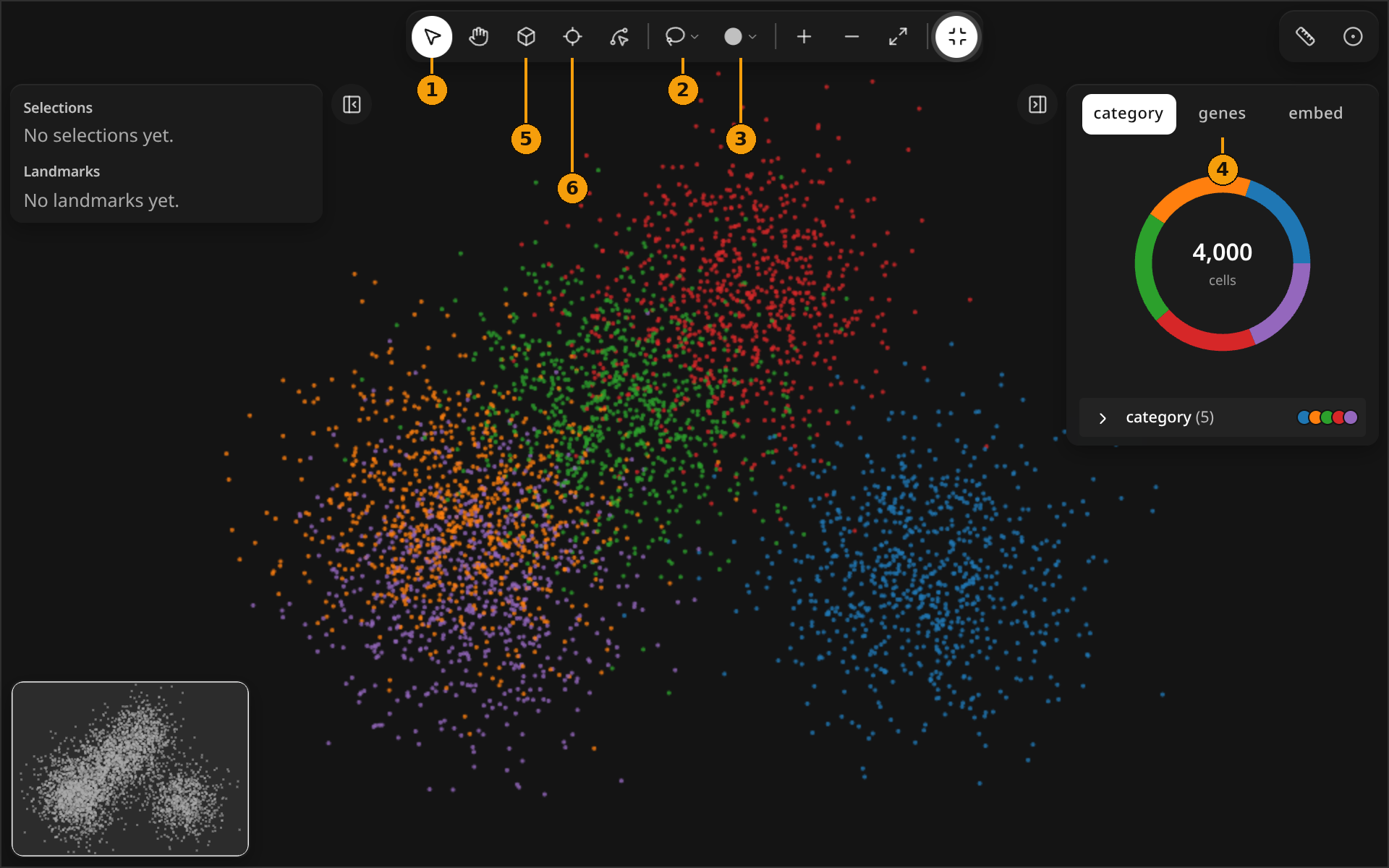Click the 'No landmarks yet.' text
Screen dimensions: 1389x868
coord(101,200)
